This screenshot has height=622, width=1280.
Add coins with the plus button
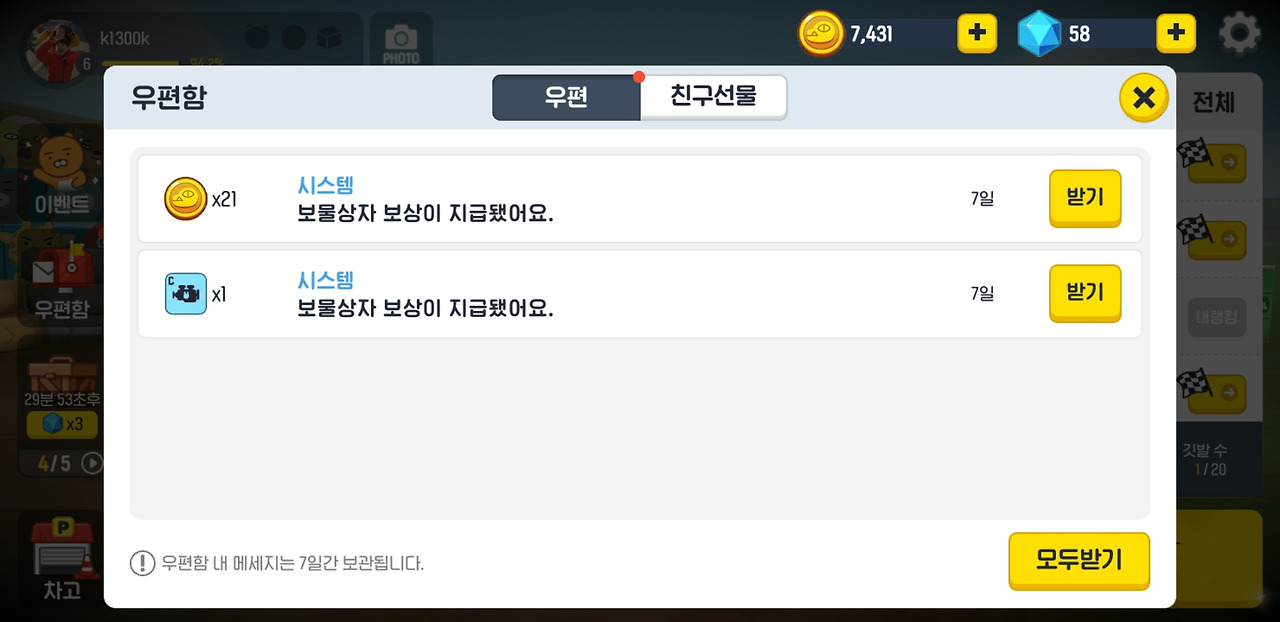pyautogui.click(x=977, y=34)
